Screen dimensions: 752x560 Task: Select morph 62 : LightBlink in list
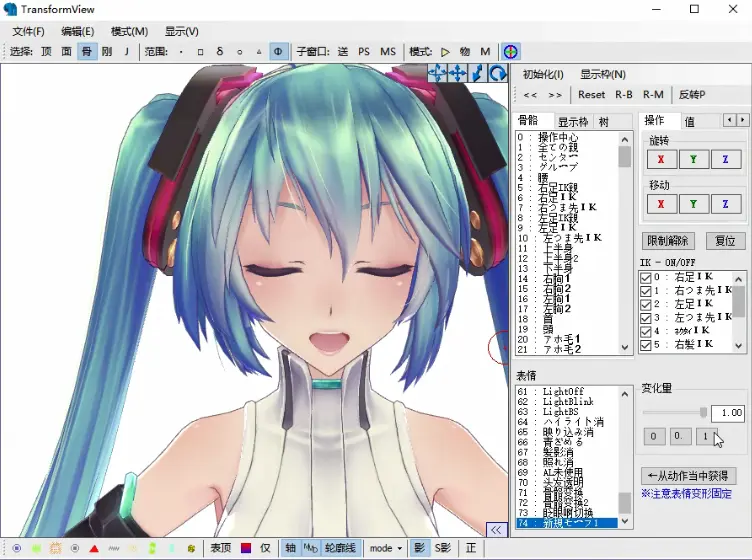[566, 402]
